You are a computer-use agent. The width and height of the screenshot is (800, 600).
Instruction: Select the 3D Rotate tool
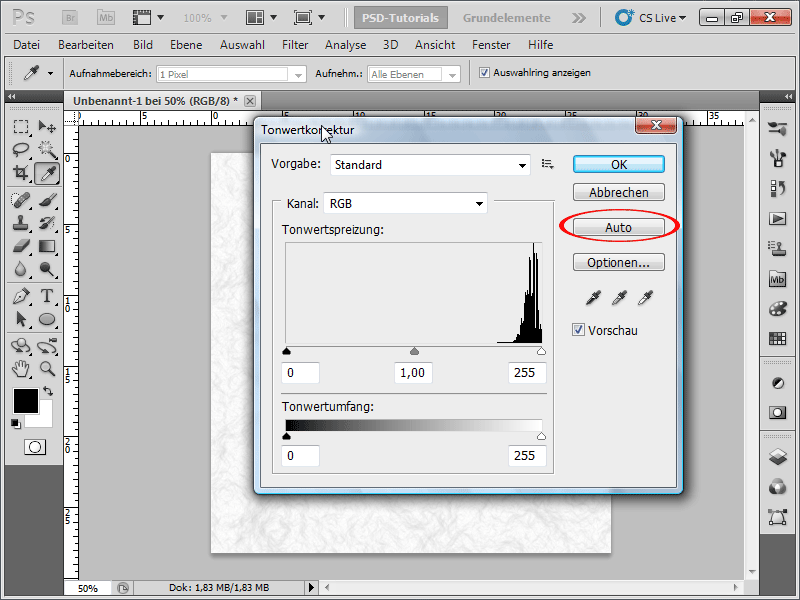point(20,346)
